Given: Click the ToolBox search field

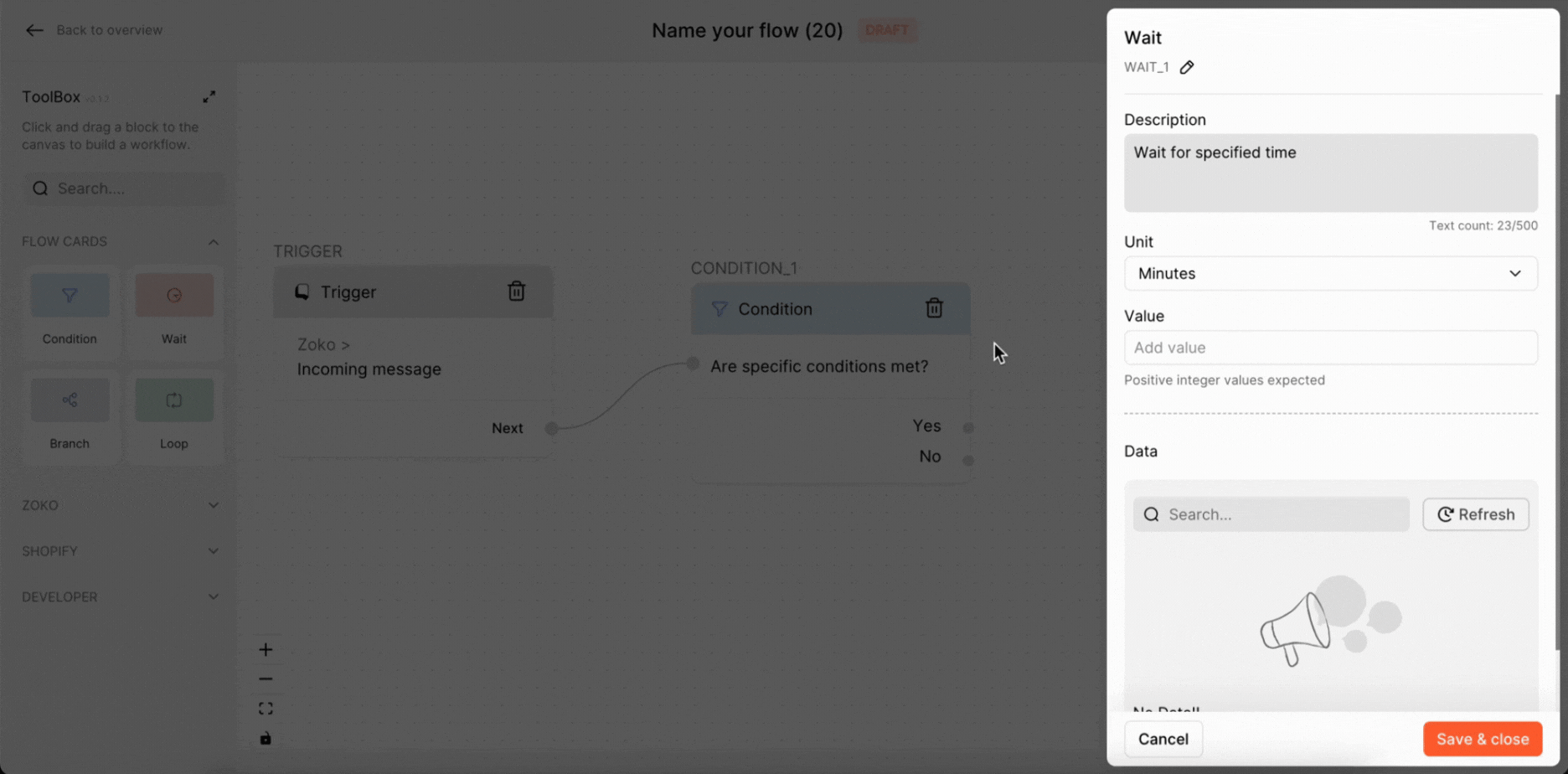Looking at the screenshot, I should [124, 188].
